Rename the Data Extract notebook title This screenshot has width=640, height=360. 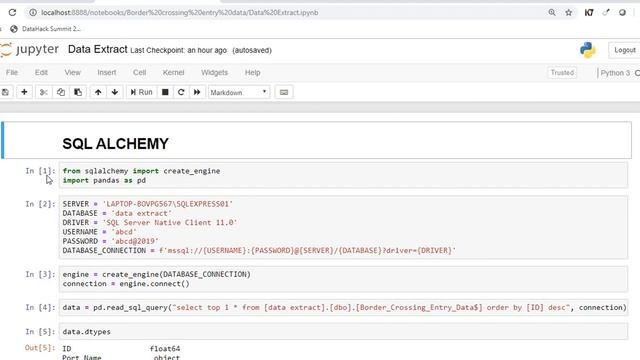tap(98, 49)
